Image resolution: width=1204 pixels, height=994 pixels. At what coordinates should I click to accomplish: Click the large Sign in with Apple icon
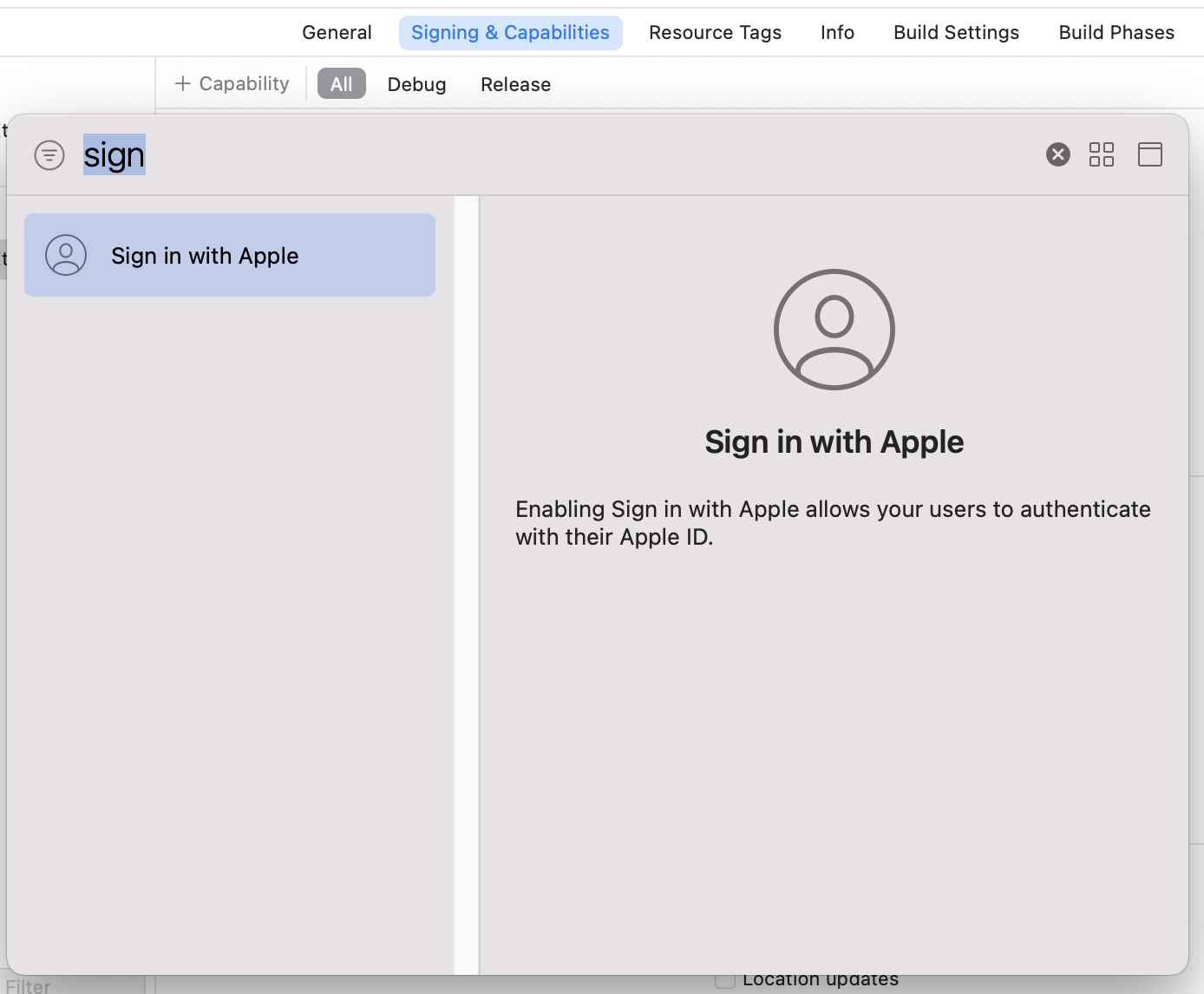click(x=834, y=330)
